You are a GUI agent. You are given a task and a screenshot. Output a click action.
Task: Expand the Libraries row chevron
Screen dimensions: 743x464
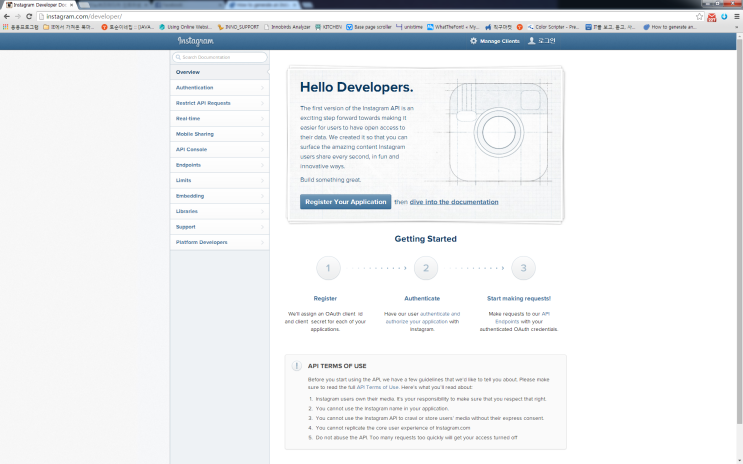(262, 211)
